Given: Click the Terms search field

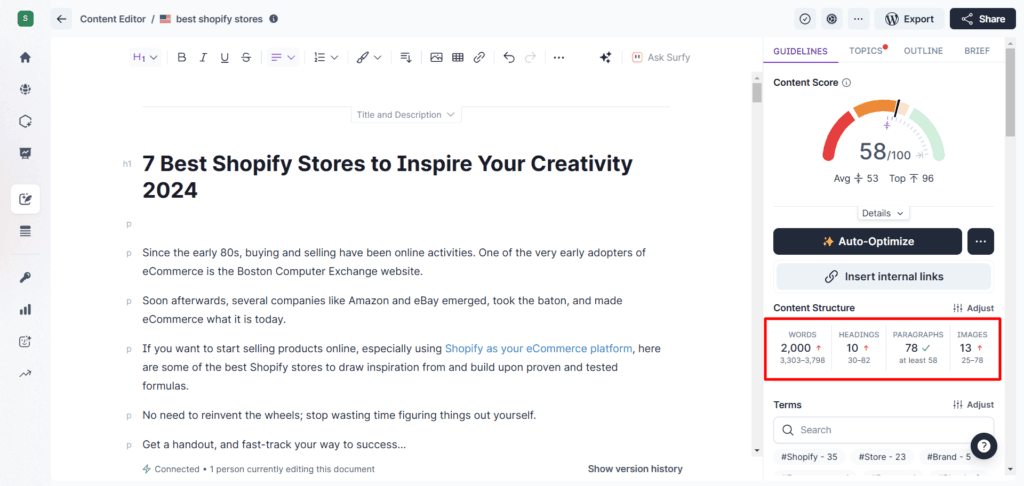Looking at the screenshot, I should (x=884, y=430).
